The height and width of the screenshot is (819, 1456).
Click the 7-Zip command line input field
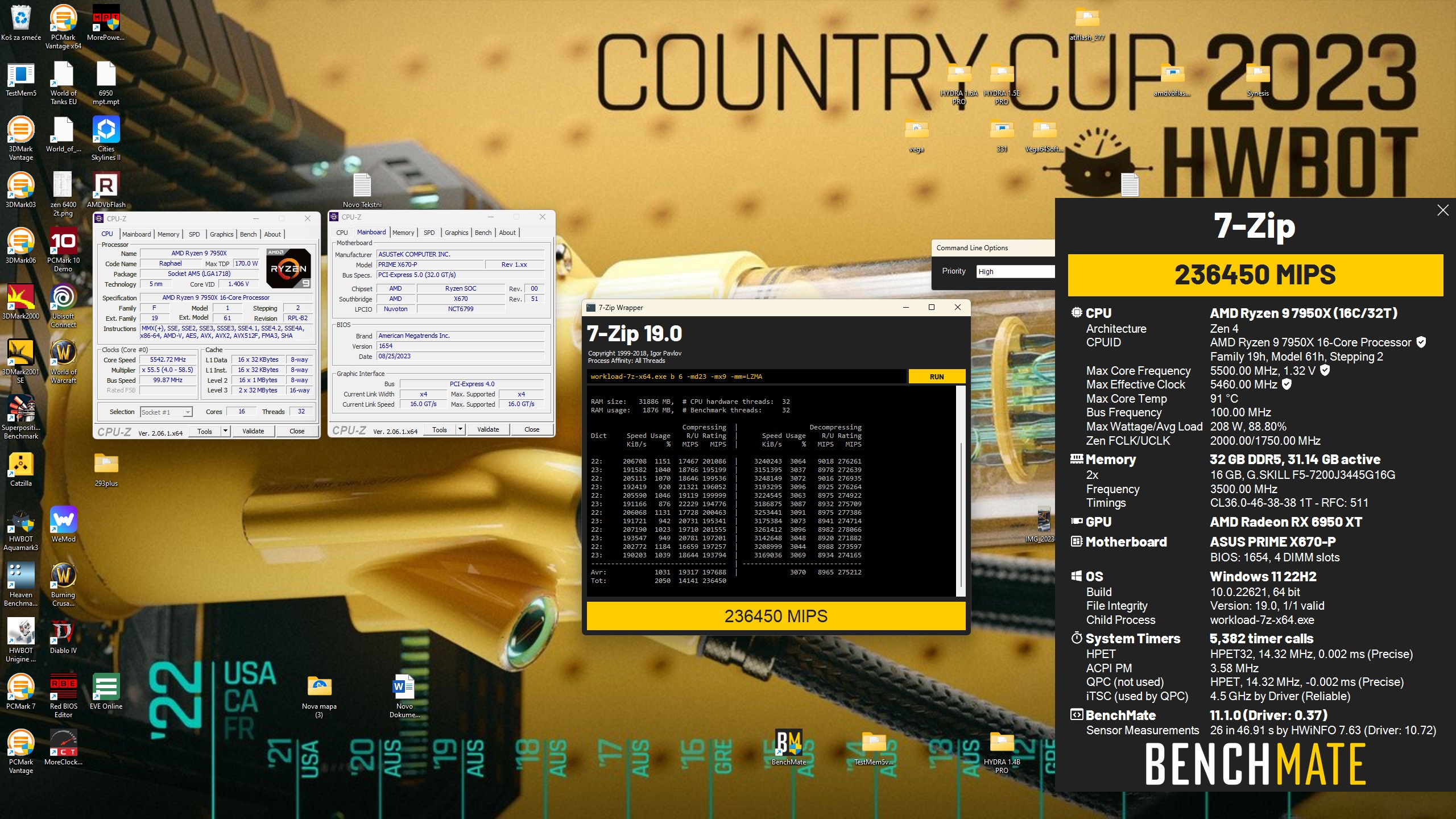[747, 377]
